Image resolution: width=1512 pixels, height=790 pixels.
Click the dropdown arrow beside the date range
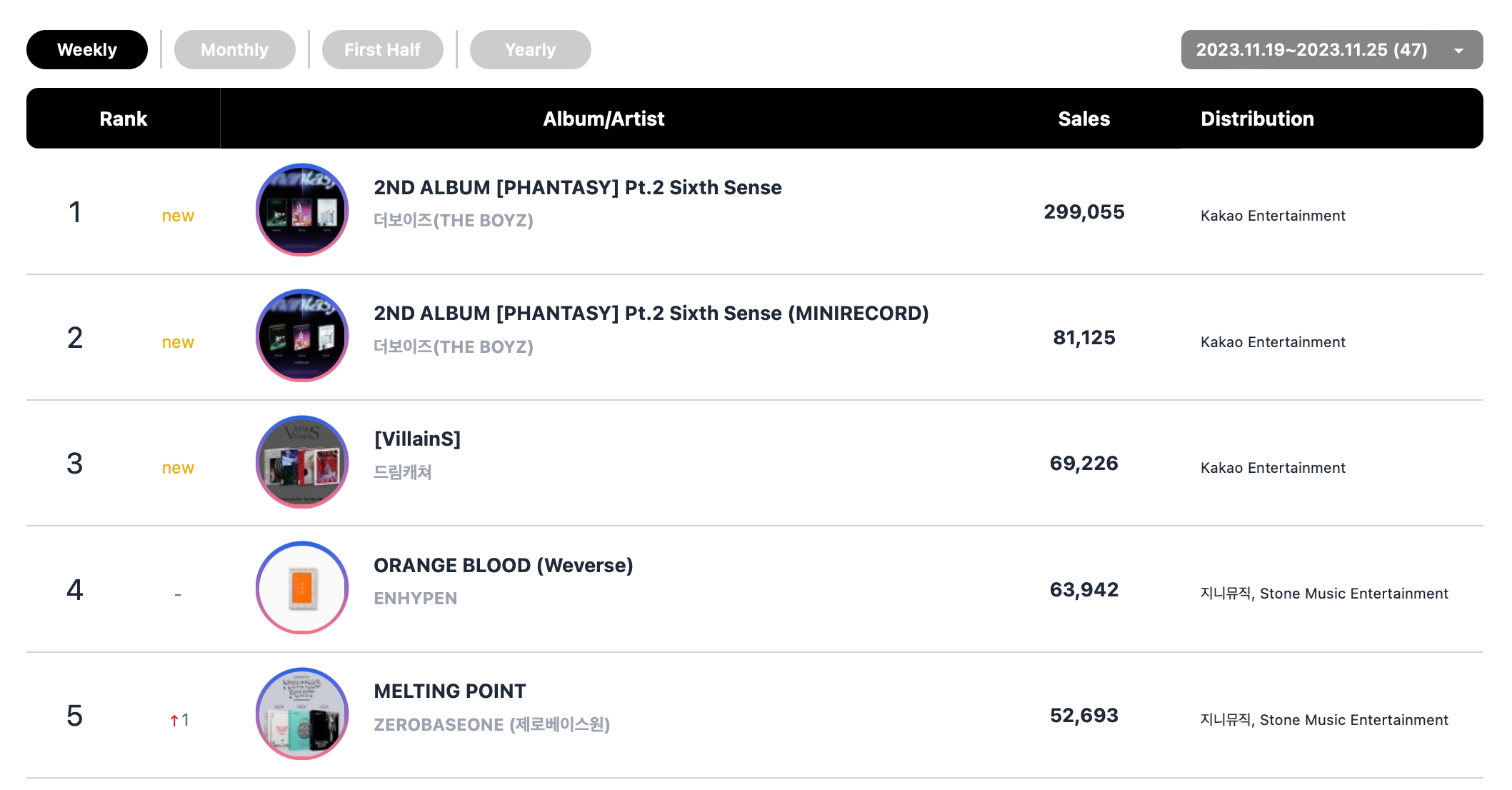tap(1458, 51)
